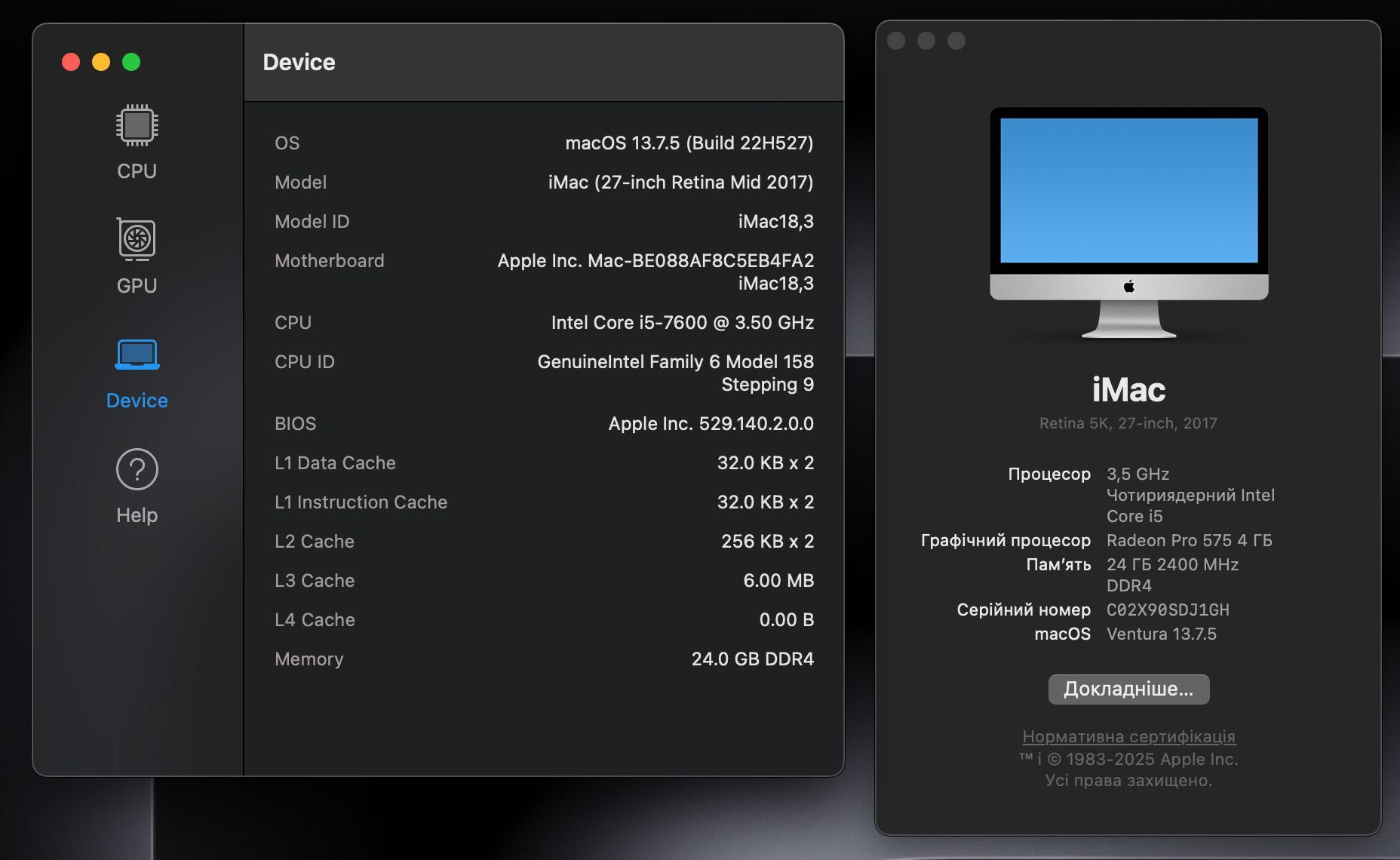1400x860 pixels.
Task: Click the iMac image in About window
Action: pyautogui.click(x=1128, y=222)
